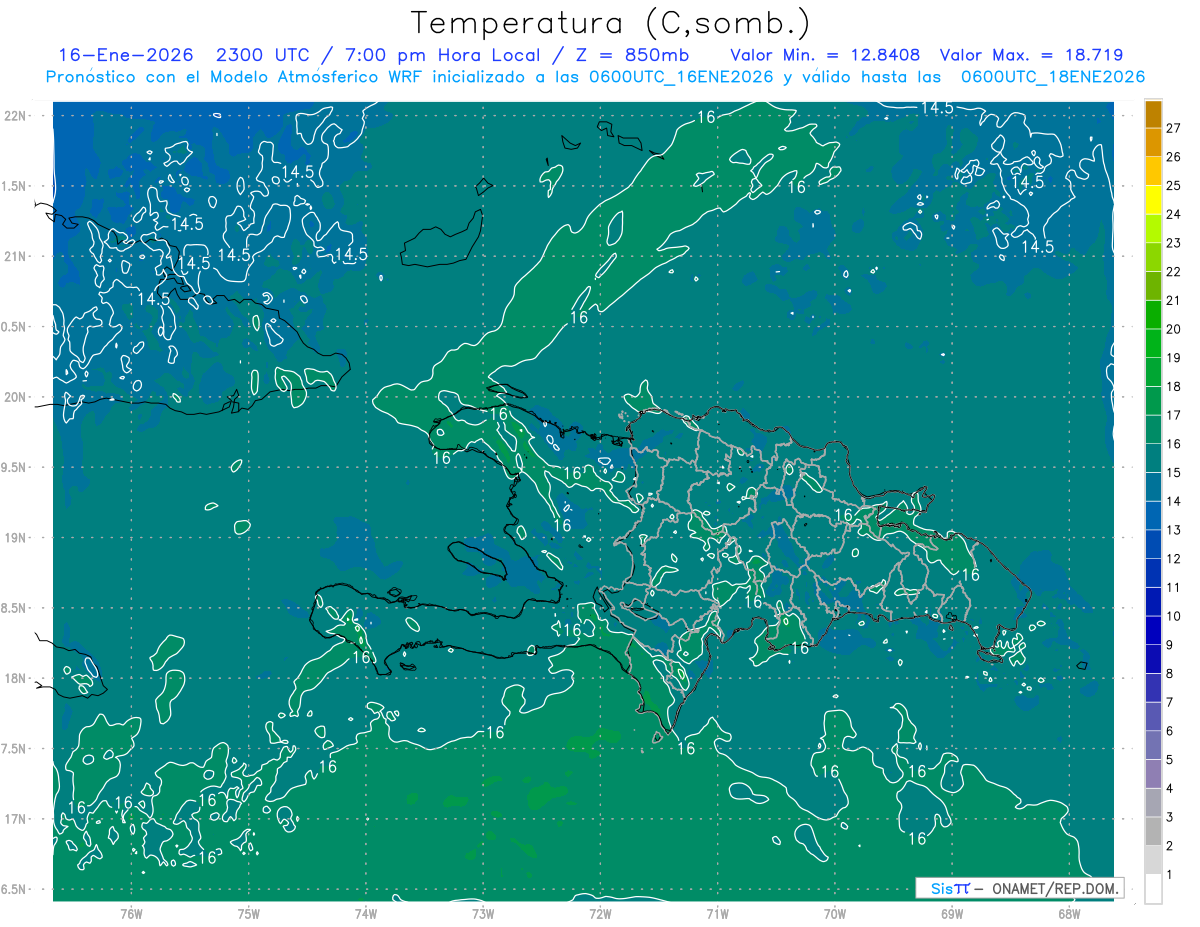Image resolution: width=1200 pixels, height=927 pixels.
Task: Click the "76W" longitude axis label
Action: click(x=131, y=914)
